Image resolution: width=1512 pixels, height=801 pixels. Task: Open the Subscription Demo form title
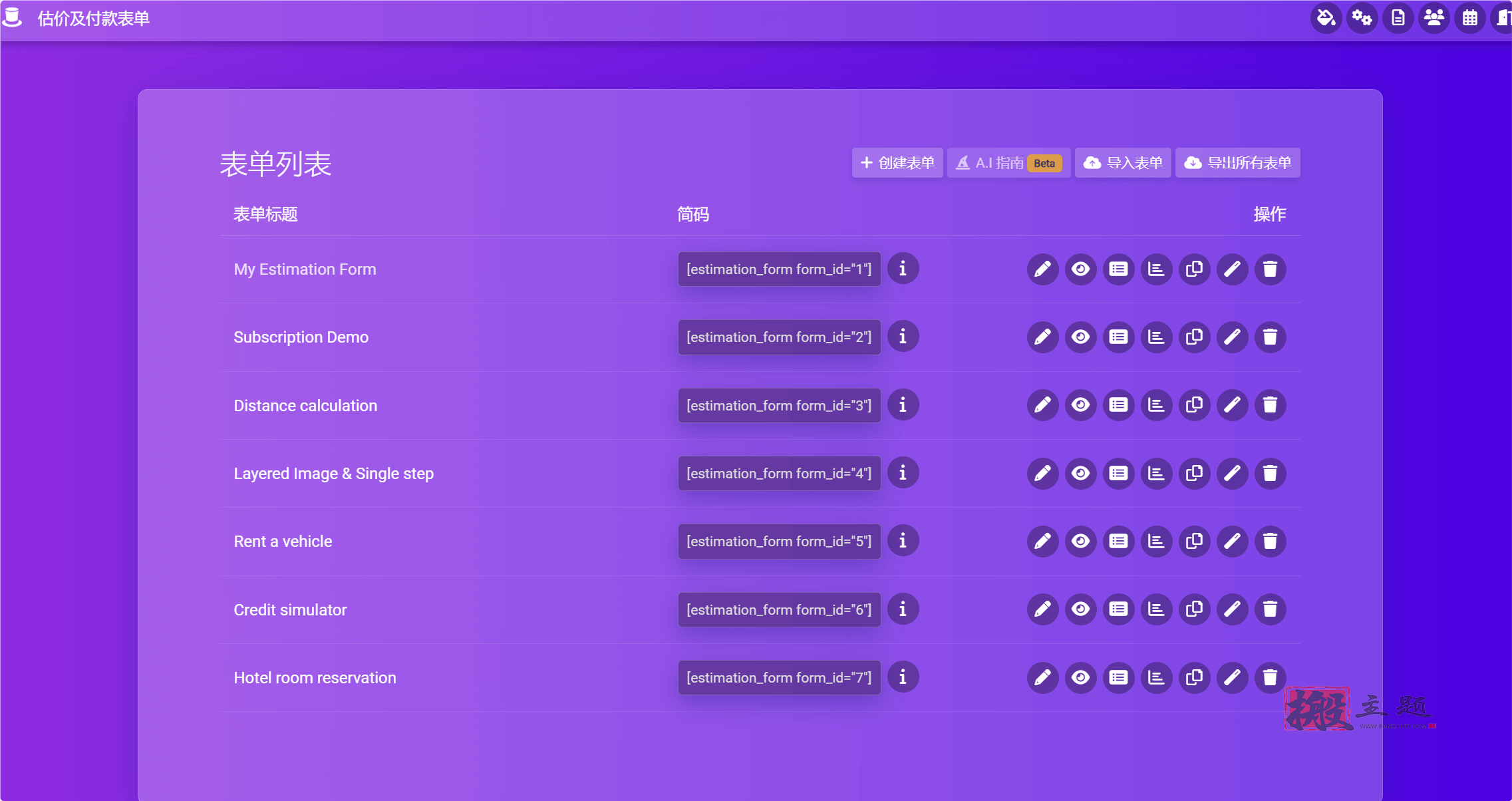301,337
